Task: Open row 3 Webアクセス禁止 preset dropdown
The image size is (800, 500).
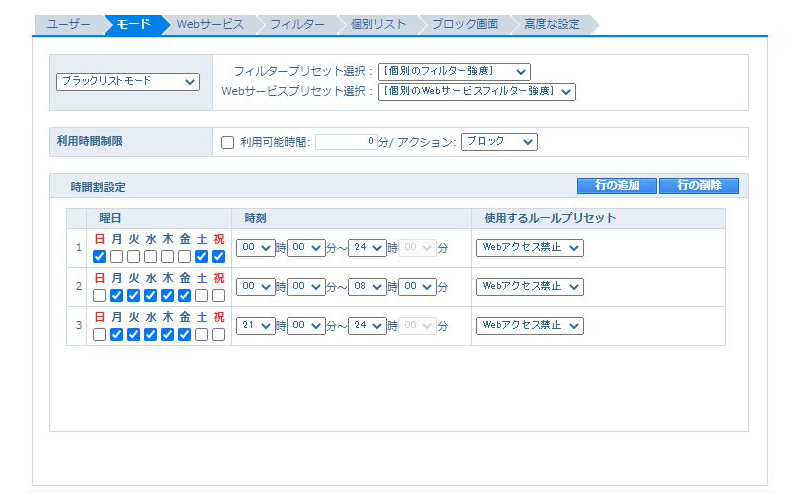Action: pyautogui.click(x=530, y=326)
